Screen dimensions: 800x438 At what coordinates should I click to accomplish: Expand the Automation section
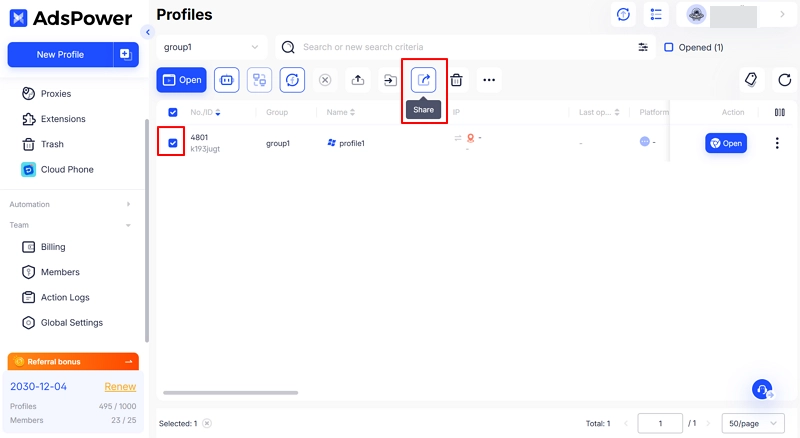70,204
